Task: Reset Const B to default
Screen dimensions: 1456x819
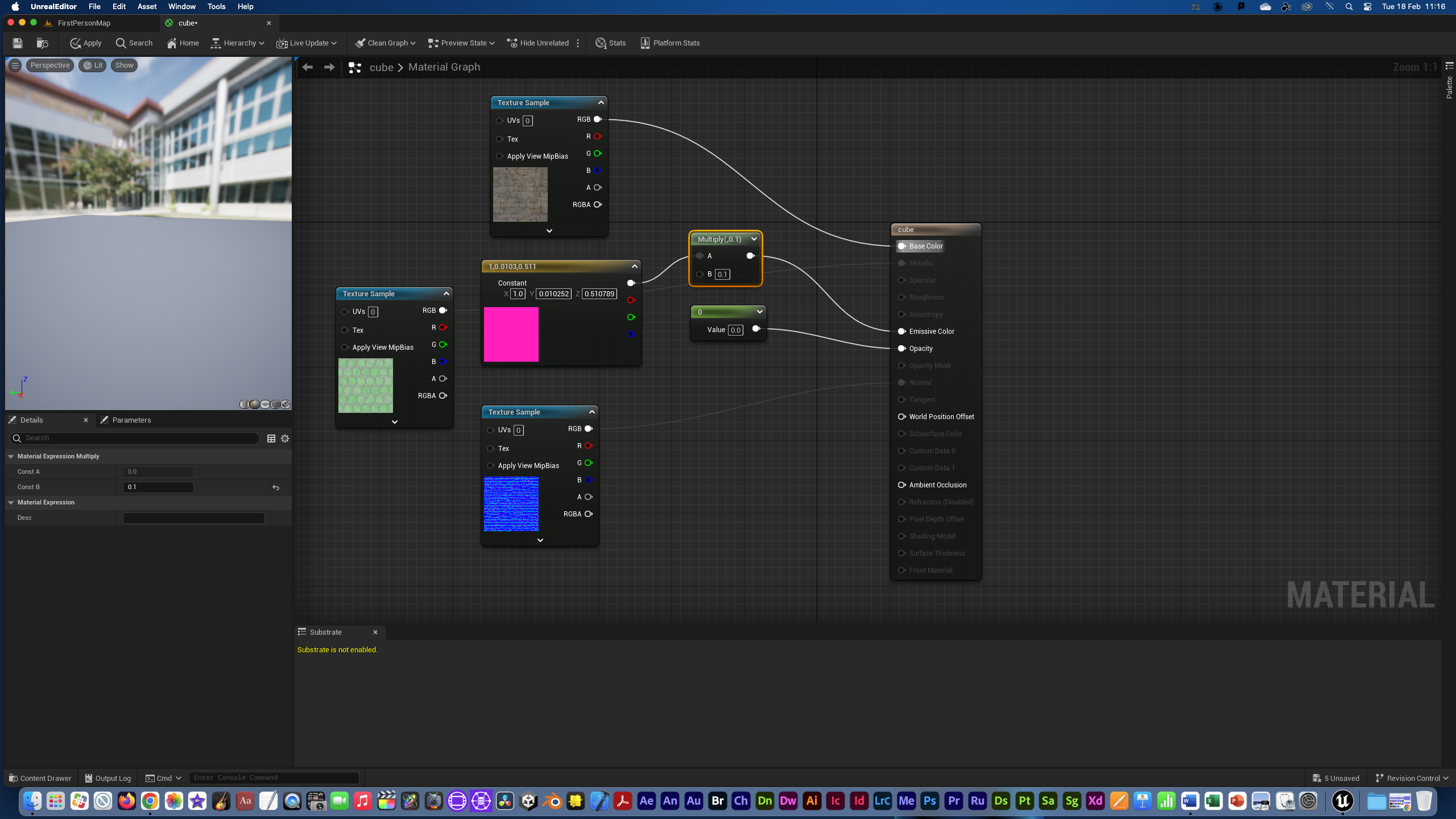Action: (x=276, y=487)
